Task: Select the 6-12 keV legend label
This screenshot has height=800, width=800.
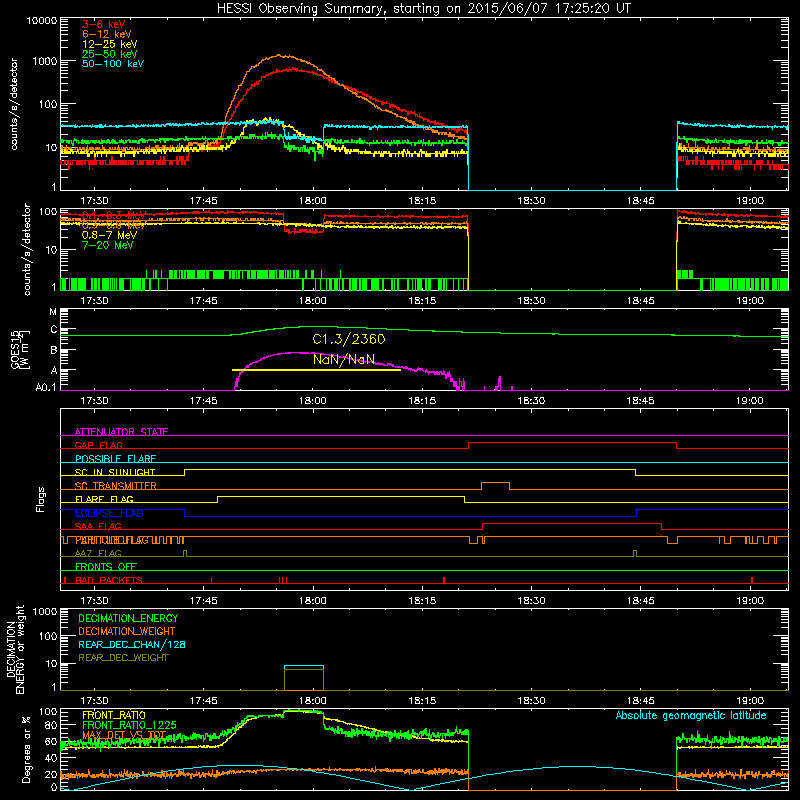Action: point(107,34)
